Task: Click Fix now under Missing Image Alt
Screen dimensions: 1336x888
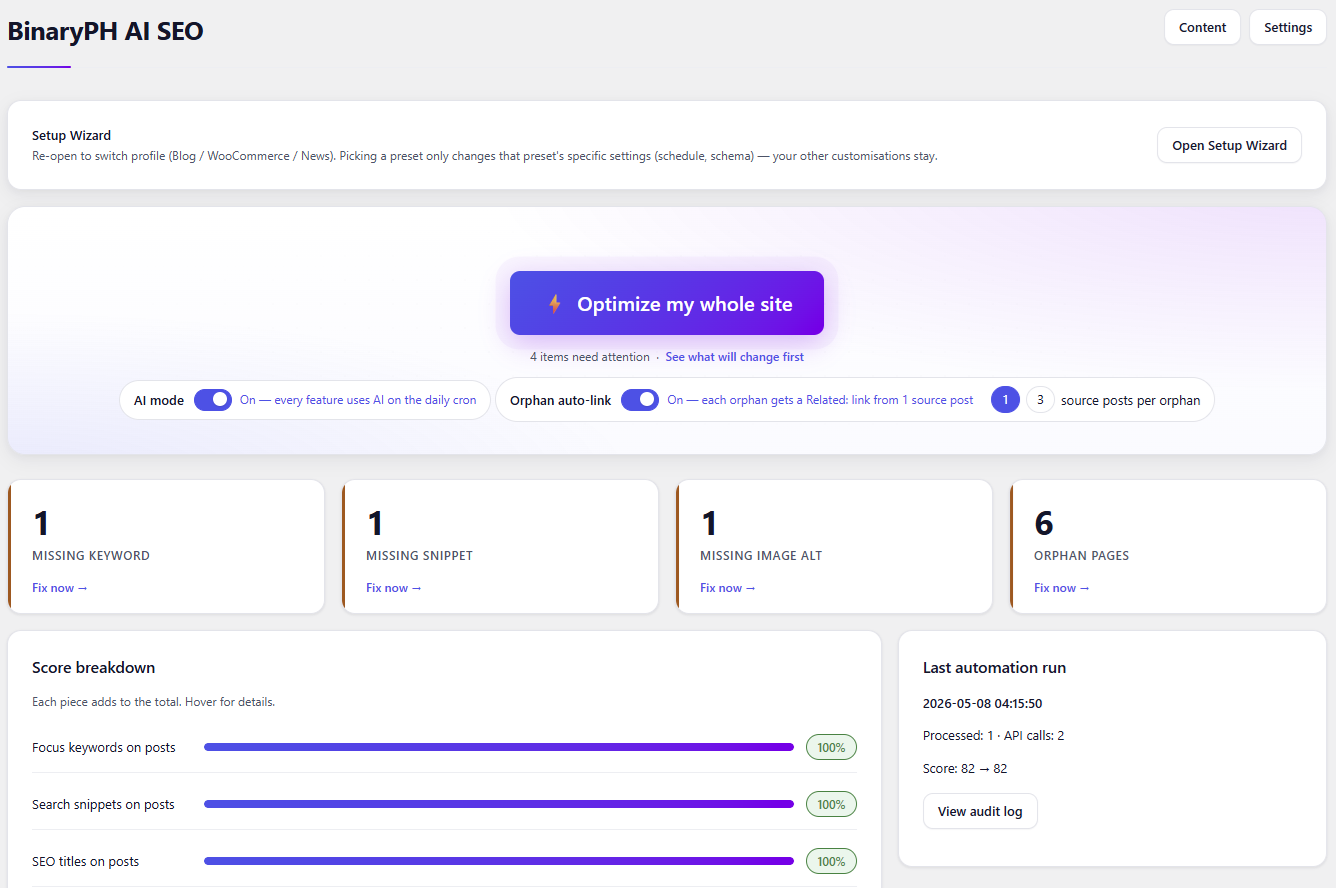Action: point(728,588)
